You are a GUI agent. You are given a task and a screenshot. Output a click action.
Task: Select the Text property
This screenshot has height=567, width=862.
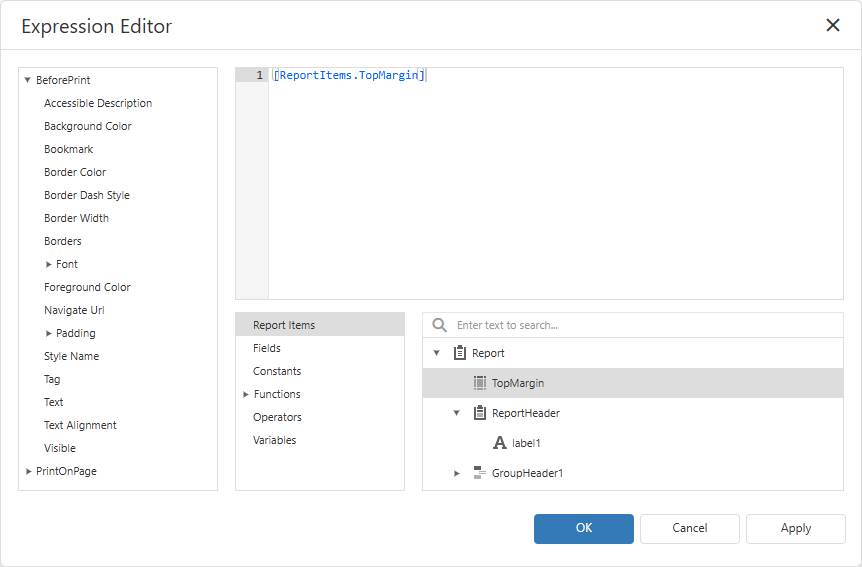click(53, 402)
